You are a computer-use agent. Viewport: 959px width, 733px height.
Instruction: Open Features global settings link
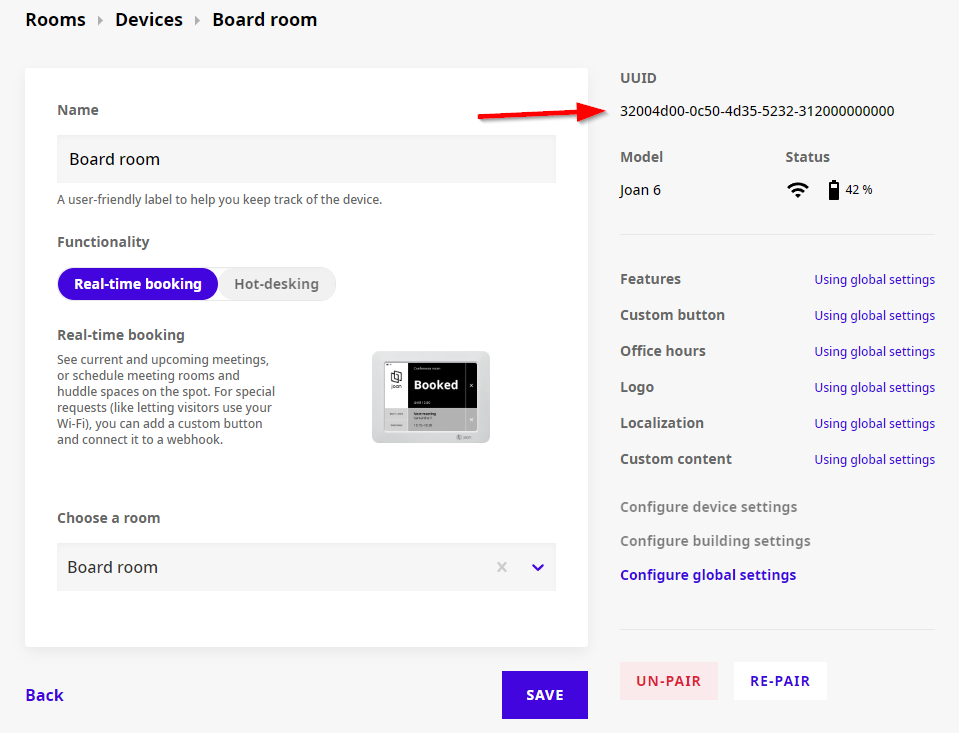tap(875, 280)
